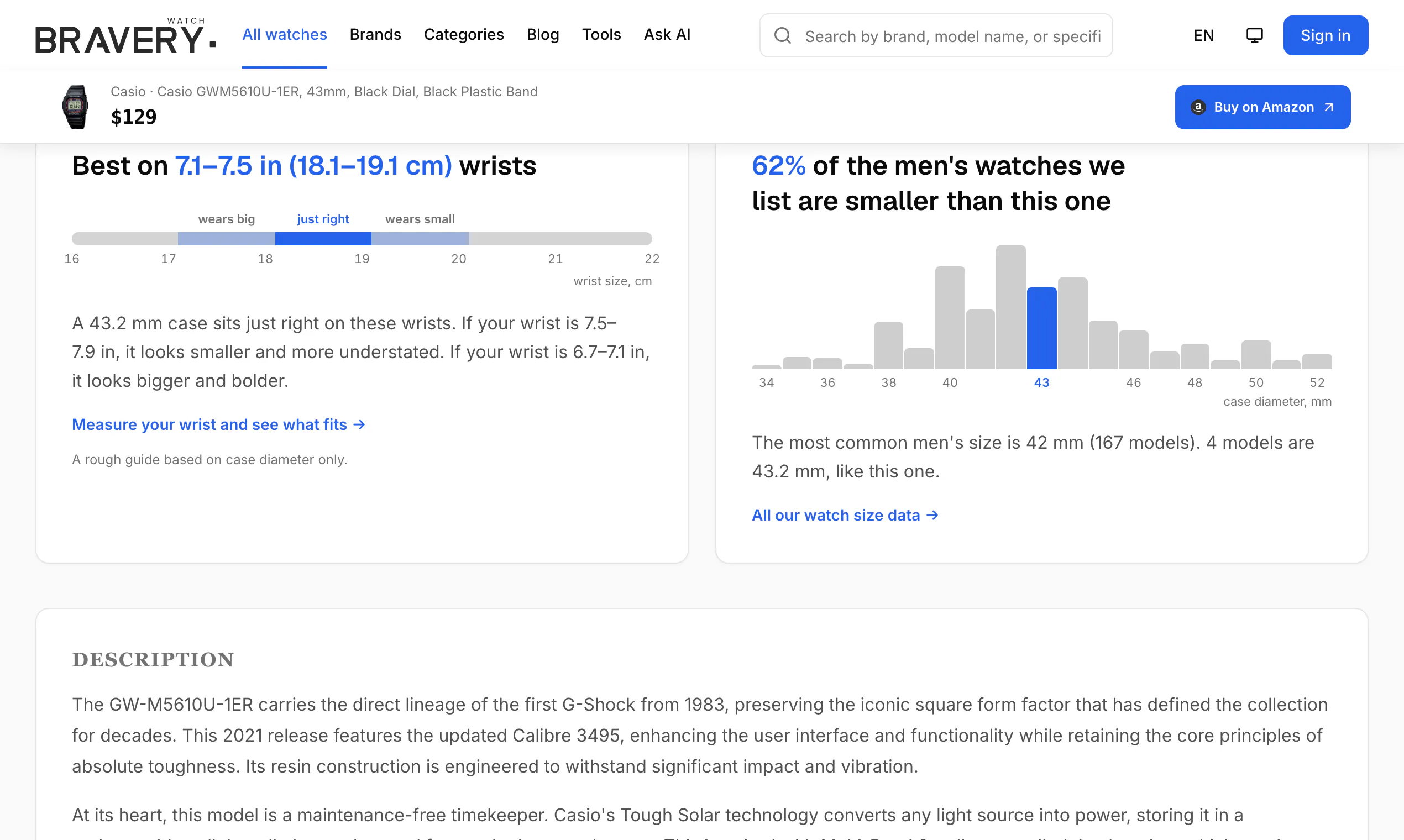
Task: Open the Tools menu
Action: pos(601,34)
